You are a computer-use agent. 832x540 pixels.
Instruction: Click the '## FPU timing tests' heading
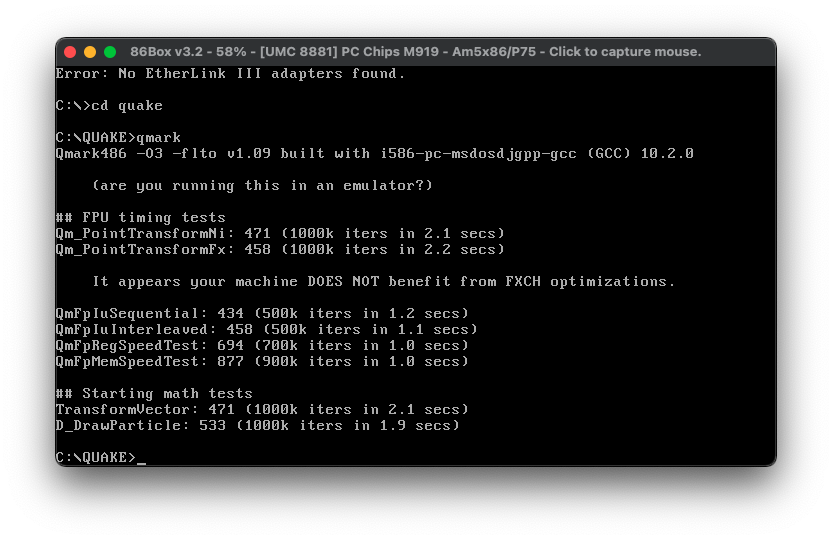(x=141, y=217)
